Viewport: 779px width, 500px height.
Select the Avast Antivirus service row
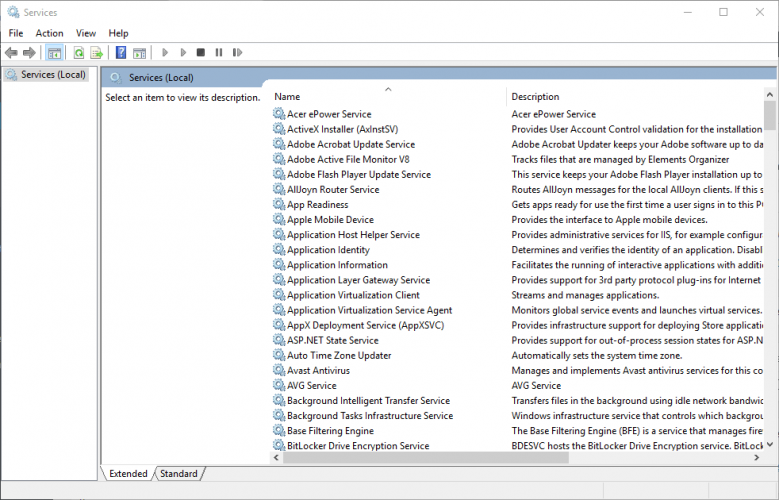click(318, 370)
